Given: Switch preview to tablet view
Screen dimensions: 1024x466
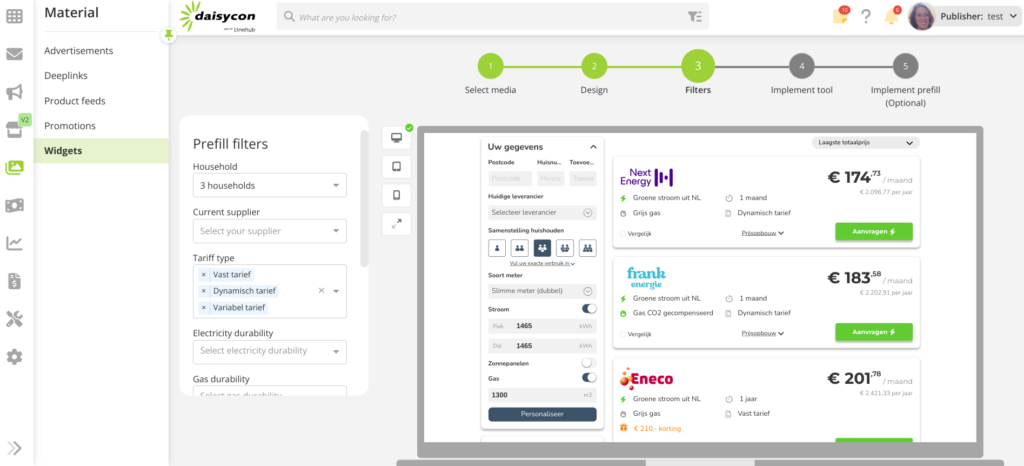Looking at the screenshot, I should (396, 167).
